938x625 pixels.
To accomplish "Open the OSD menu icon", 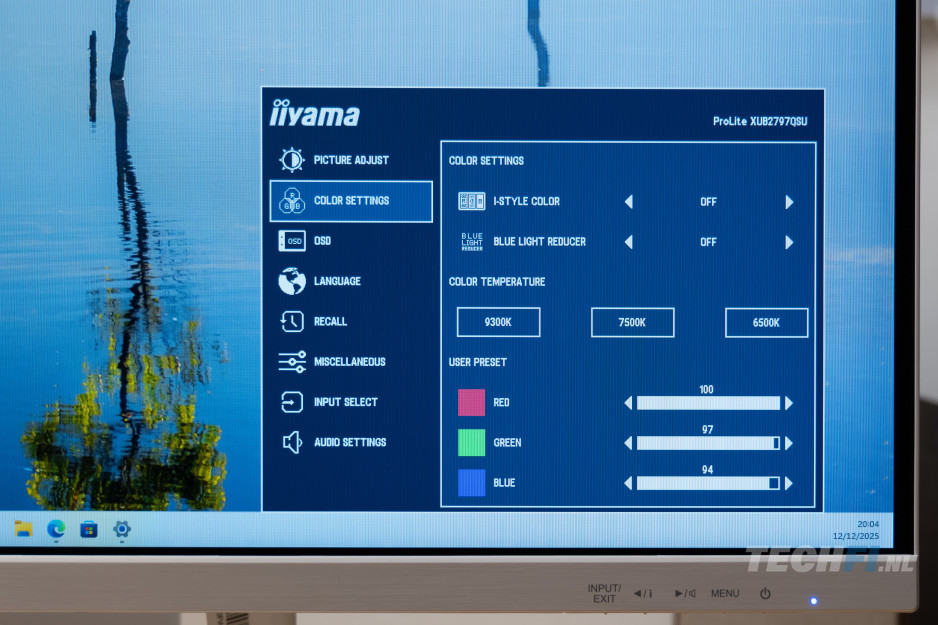I will tap(291, 241).
